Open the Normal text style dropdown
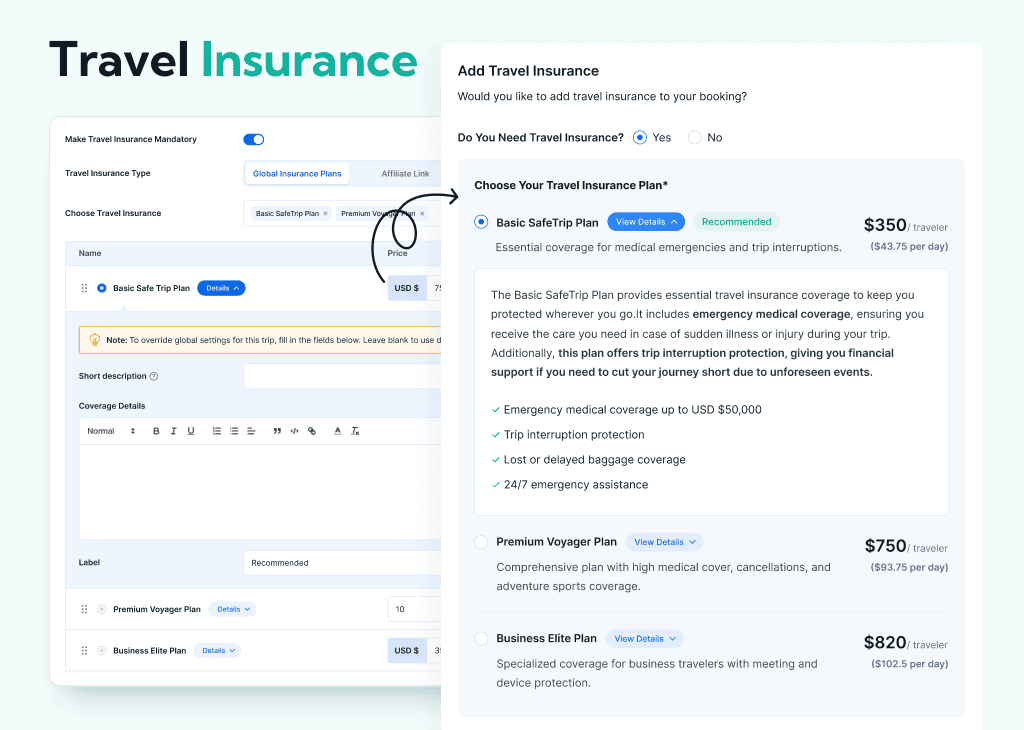The image size is (1024, 730). pyautogui.click(x=111, y=431)
